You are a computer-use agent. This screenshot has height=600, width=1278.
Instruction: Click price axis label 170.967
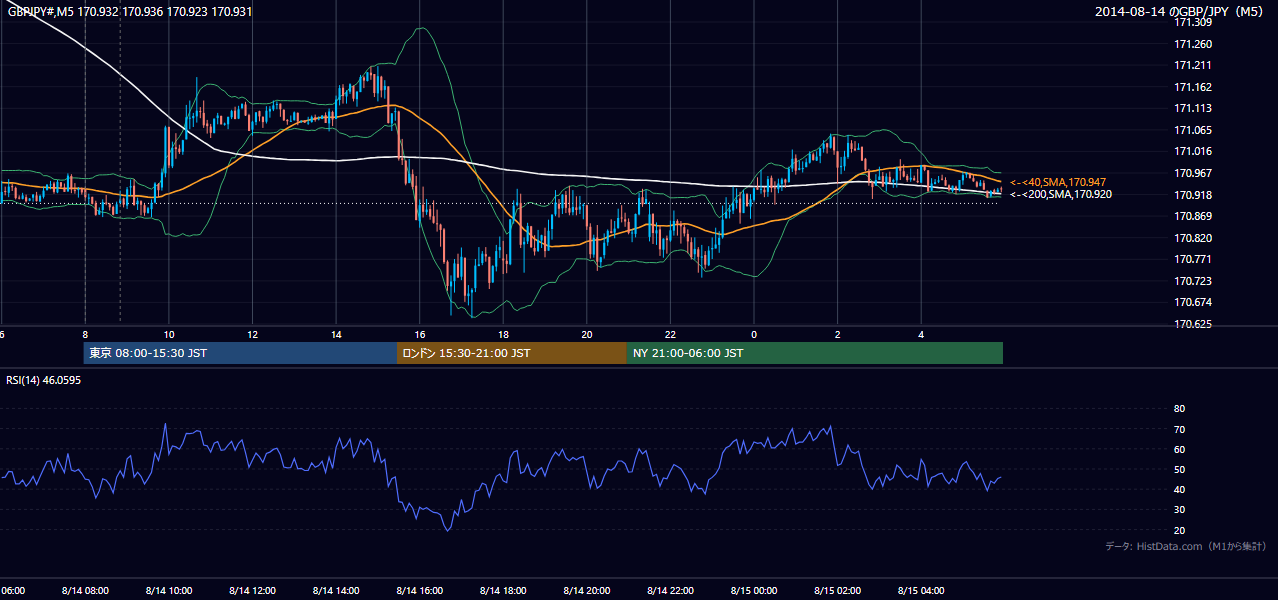pyautogui.click(x=1193, y=173)
